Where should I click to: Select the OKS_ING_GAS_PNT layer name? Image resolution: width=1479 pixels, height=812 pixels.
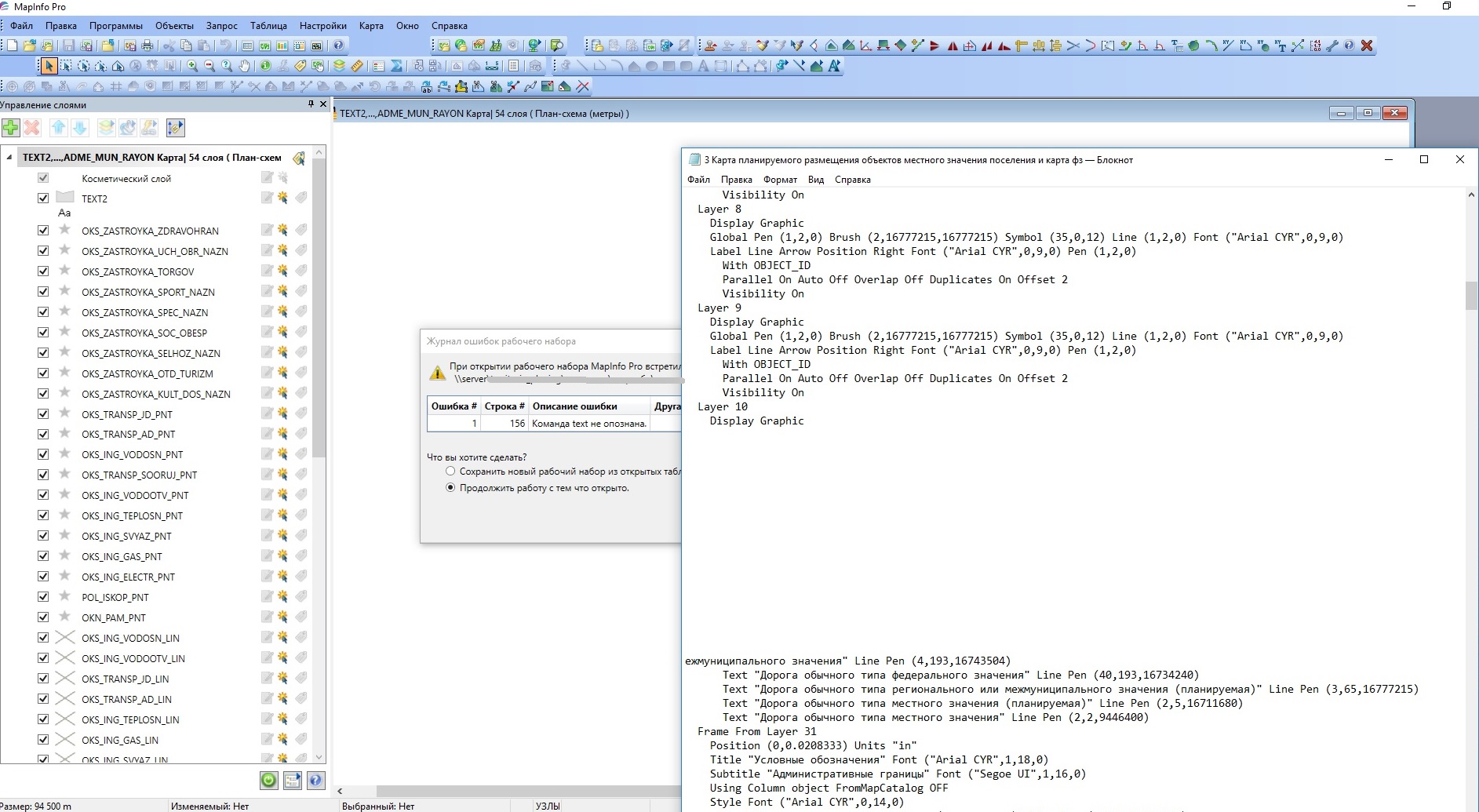click(x=122, y=557)
